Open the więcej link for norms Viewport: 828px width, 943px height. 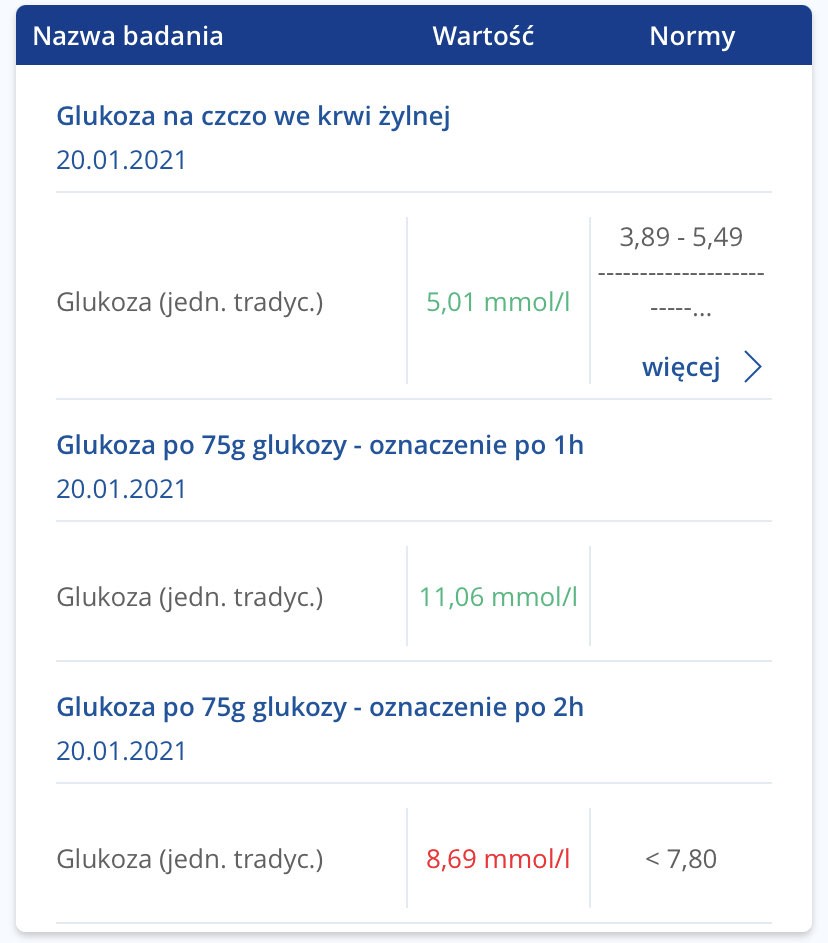[x=681, y=368]
